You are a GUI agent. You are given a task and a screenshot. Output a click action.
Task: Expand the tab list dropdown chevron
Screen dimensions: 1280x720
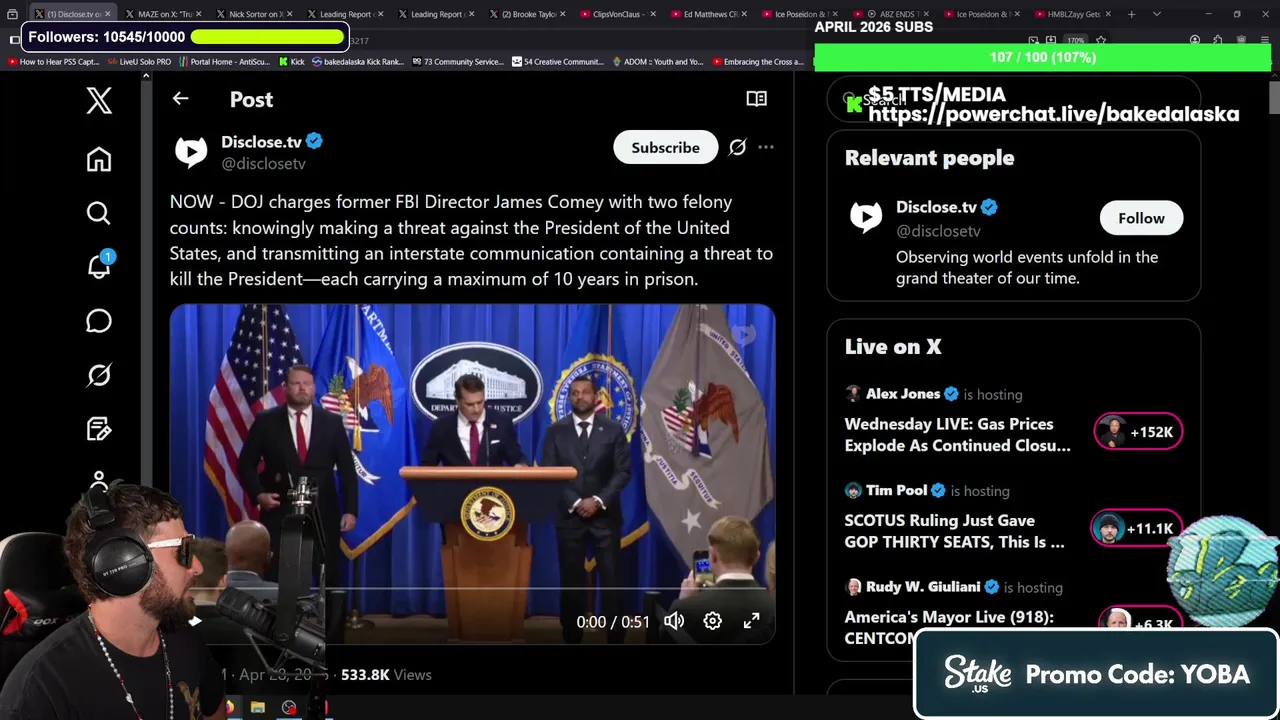point(1157,14)
